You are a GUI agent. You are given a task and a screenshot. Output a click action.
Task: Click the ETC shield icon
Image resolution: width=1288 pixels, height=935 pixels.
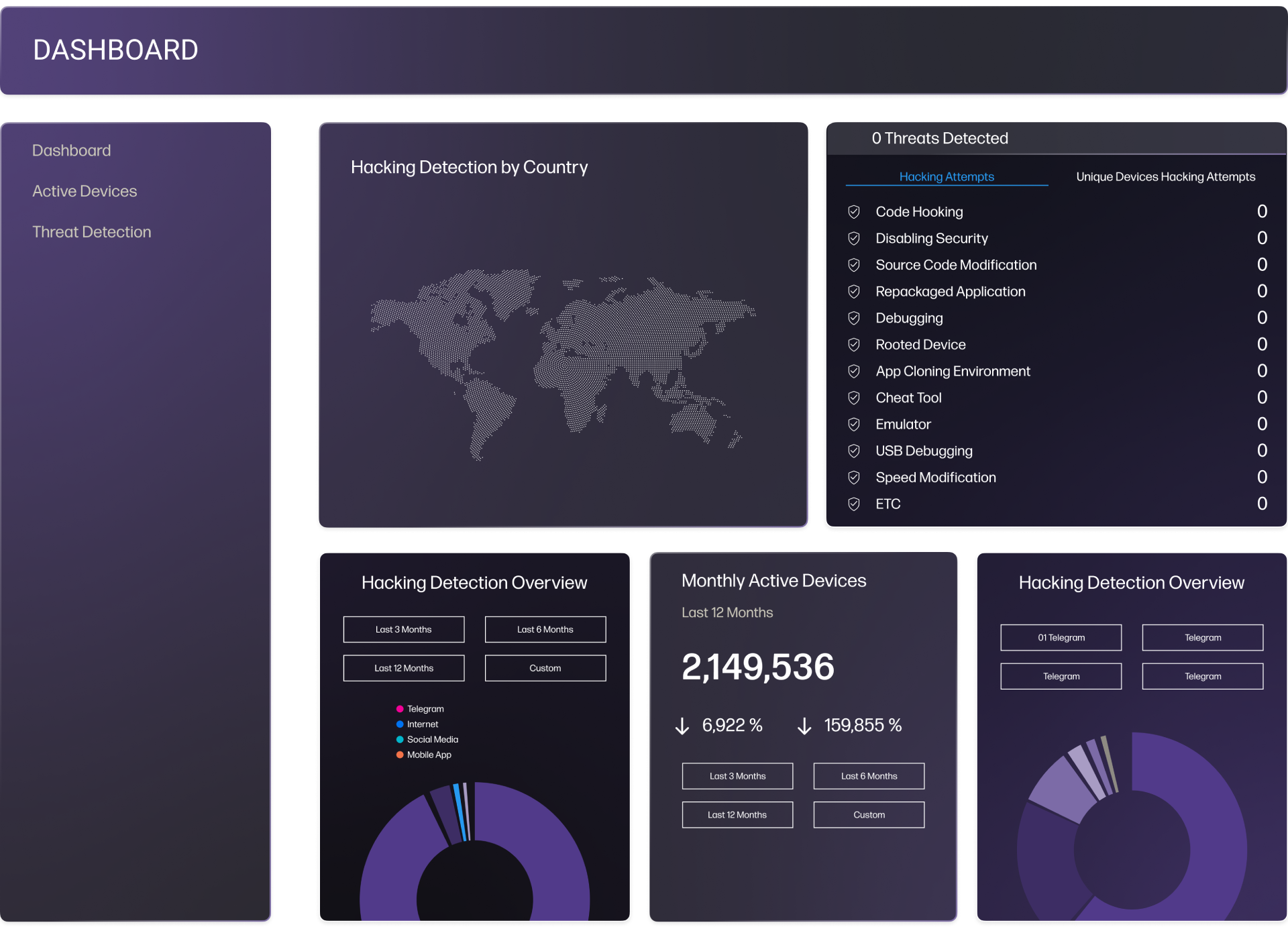pyautogui.click(x=855, y=504)
